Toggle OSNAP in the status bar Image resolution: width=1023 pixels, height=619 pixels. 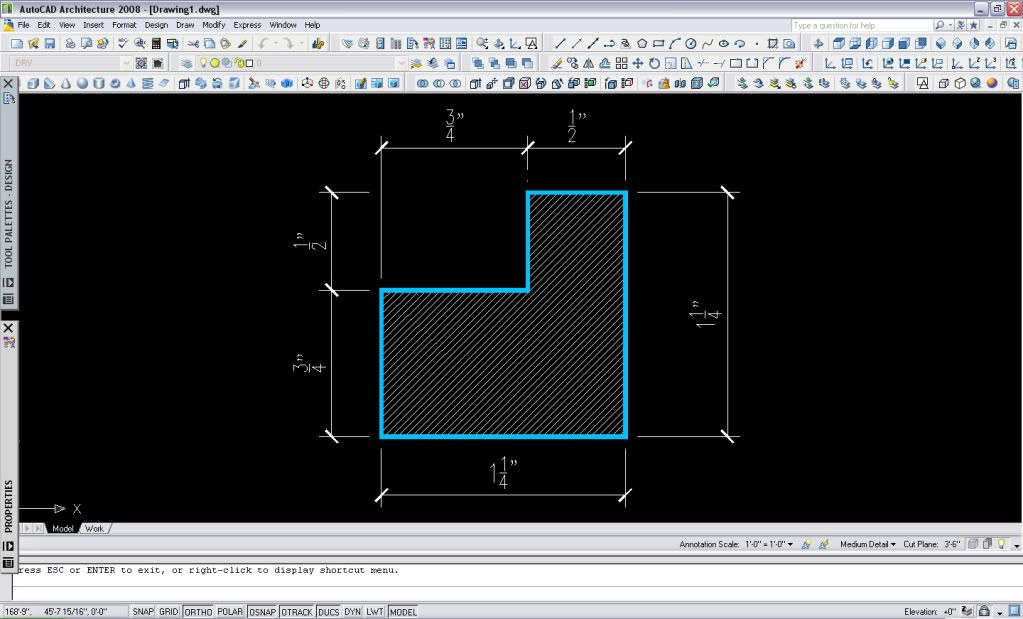pos(262,612)
